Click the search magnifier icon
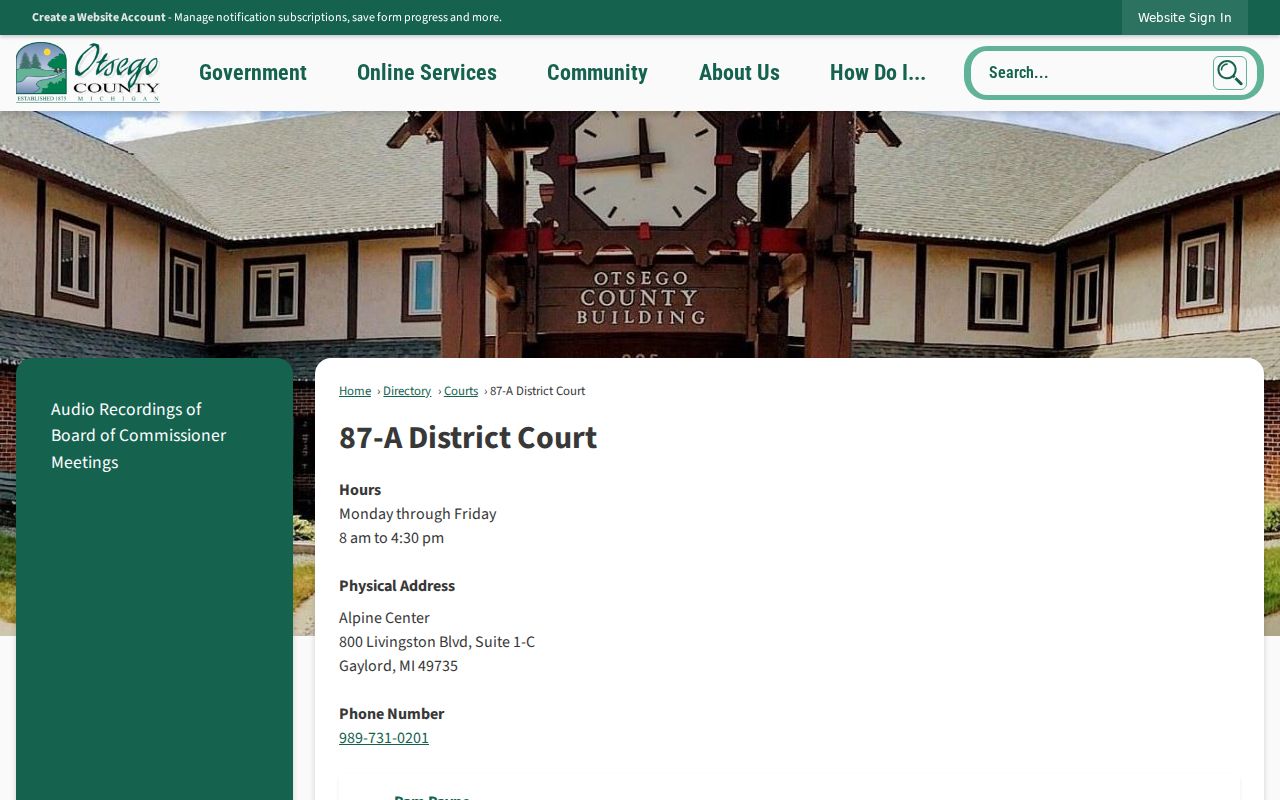This screenshot has width=1280, height=800. (1229, 73)
